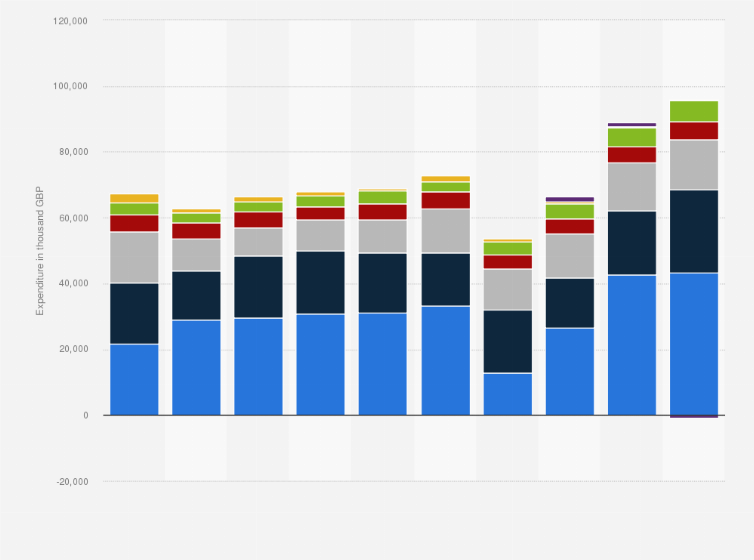Select the green segment of the shortest bar
Image resolution: width=754 pixels, height=560 pixels.
(508, 249)
